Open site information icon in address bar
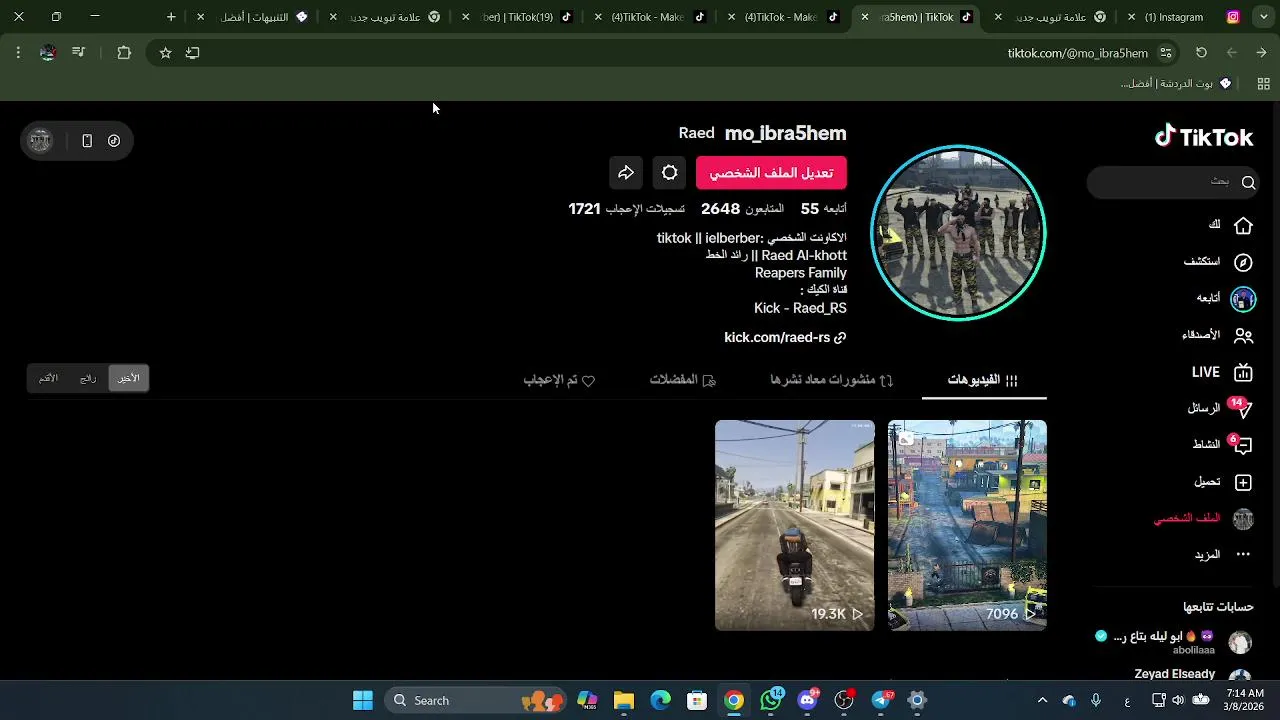 pos(1166,53)
